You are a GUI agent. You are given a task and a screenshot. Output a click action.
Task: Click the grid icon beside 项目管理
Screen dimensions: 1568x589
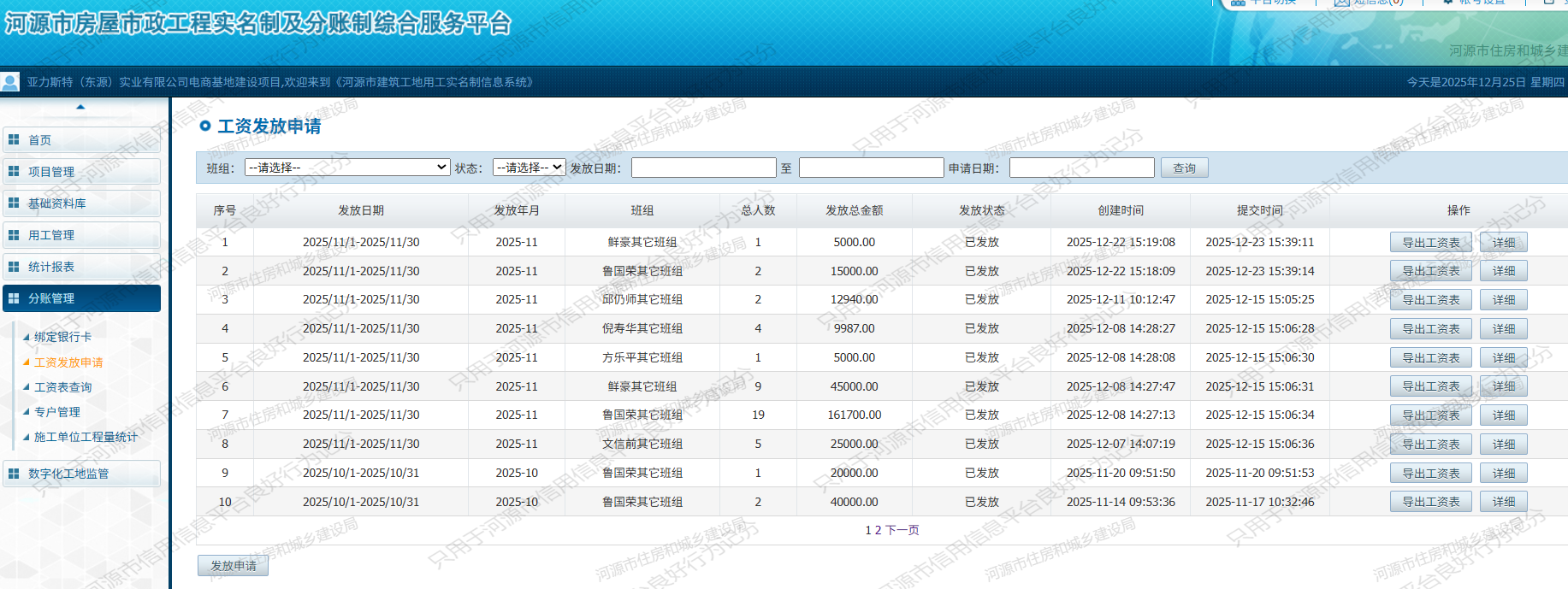[14, 171]
